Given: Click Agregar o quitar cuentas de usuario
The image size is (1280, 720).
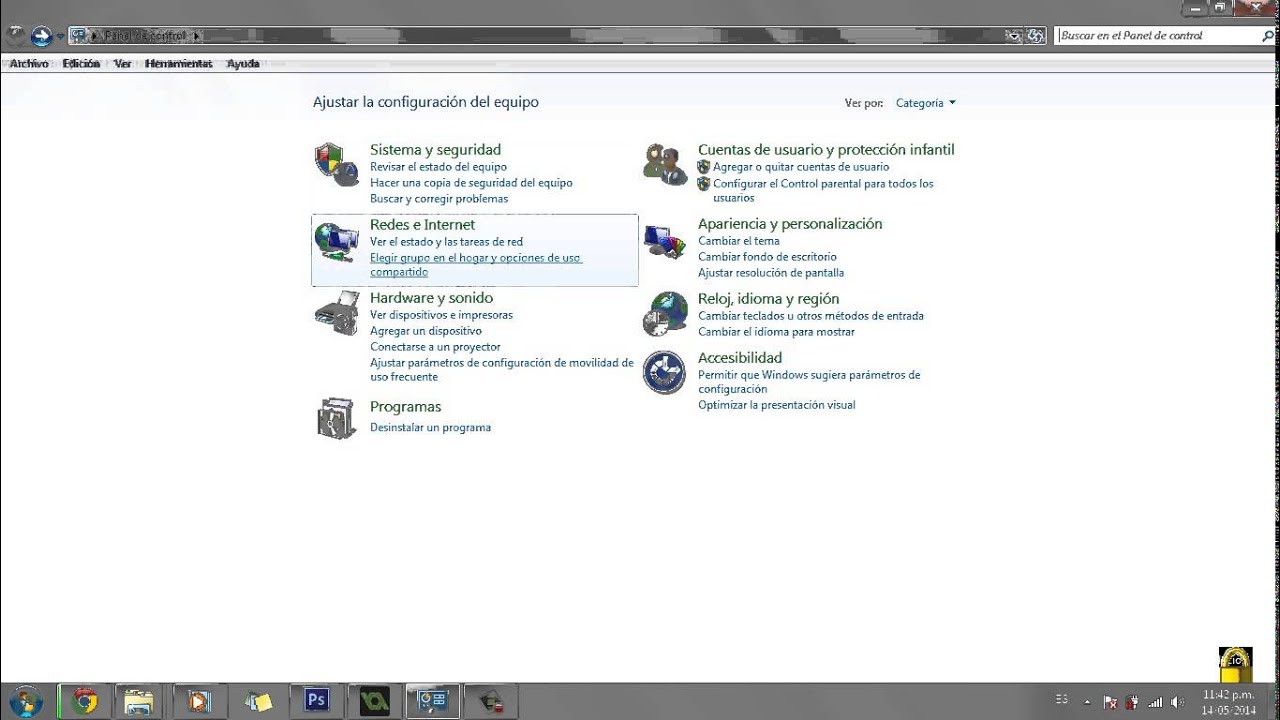Looking at the screenshot, I should 801,167.
